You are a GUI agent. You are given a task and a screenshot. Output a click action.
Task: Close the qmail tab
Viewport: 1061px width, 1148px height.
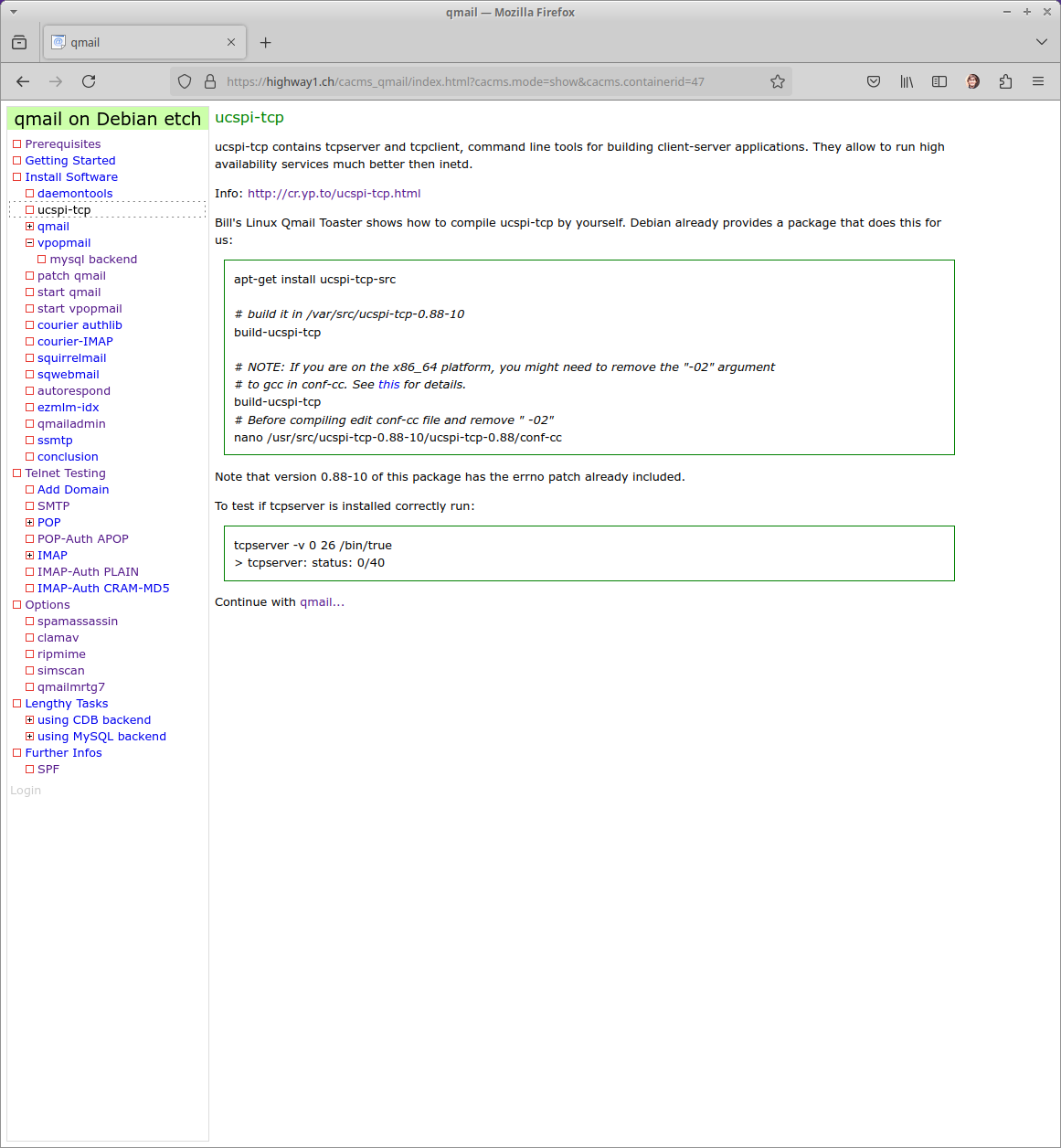click(231, 42)
